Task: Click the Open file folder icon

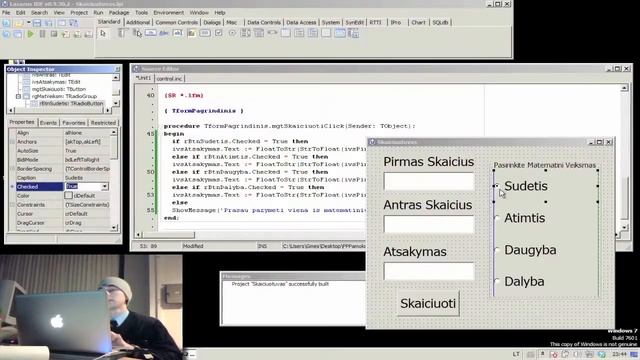Action: [x=18, y=23]
